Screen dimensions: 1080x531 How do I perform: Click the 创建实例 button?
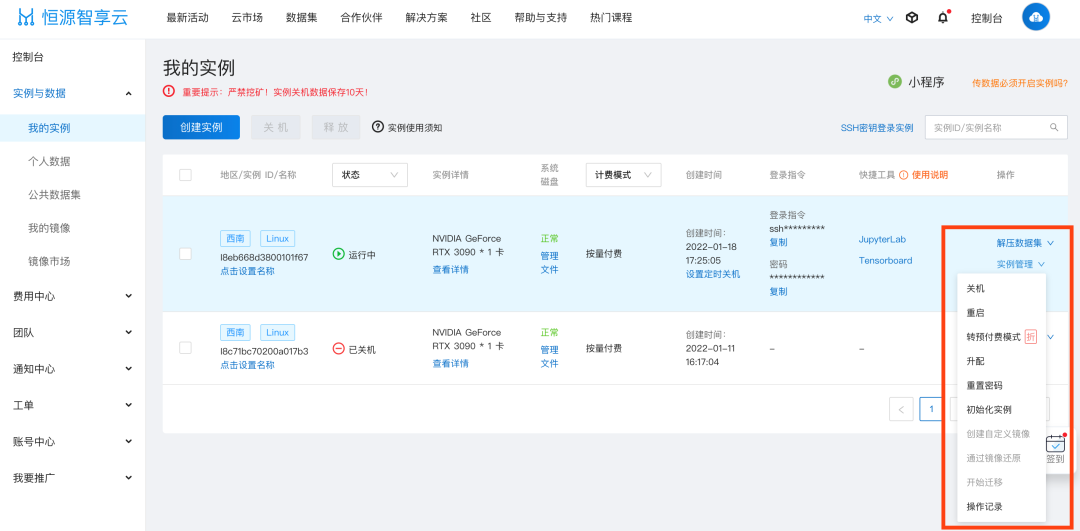pos(201,127)
